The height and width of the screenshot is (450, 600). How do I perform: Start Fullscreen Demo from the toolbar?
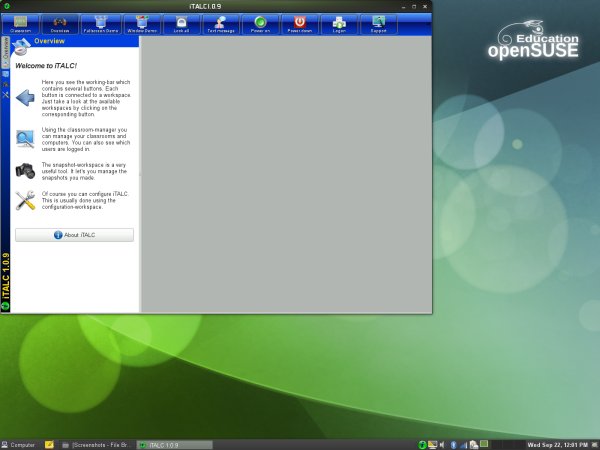[101, 24]
